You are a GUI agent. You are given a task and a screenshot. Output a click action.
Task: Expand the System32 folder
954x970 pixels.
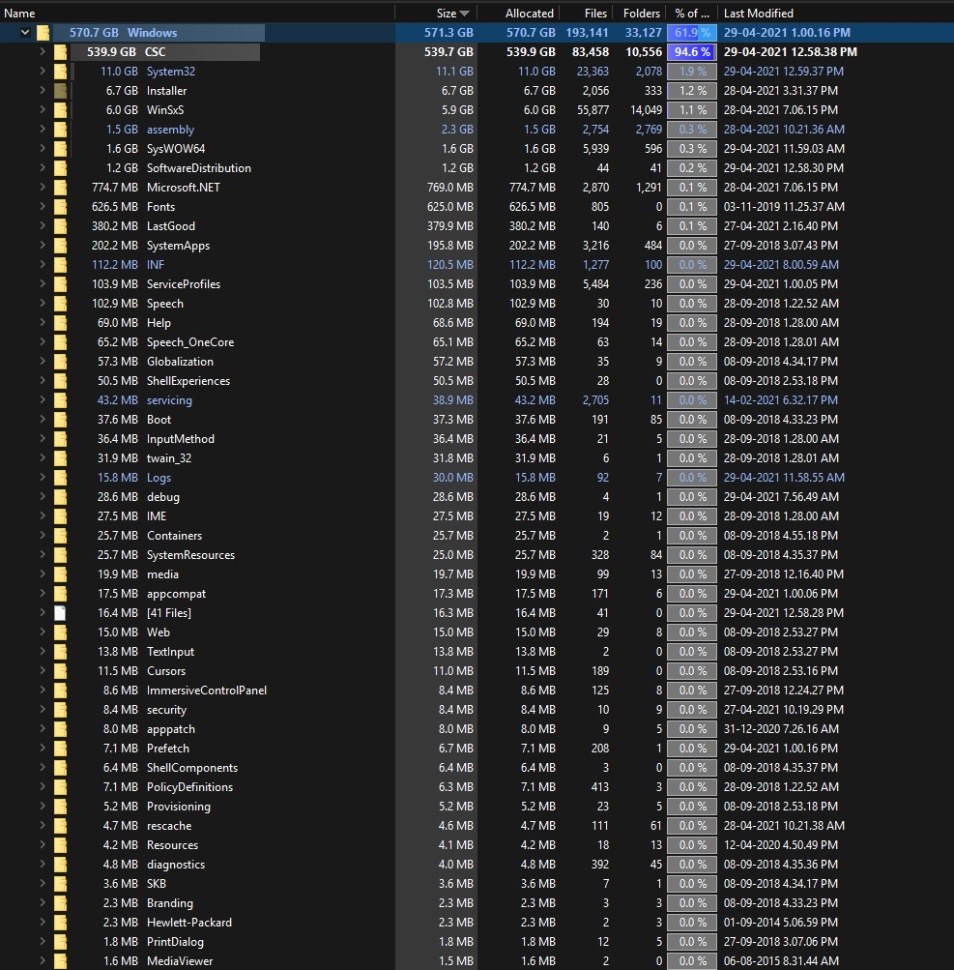pyautogui.click(x=42, y=71)
